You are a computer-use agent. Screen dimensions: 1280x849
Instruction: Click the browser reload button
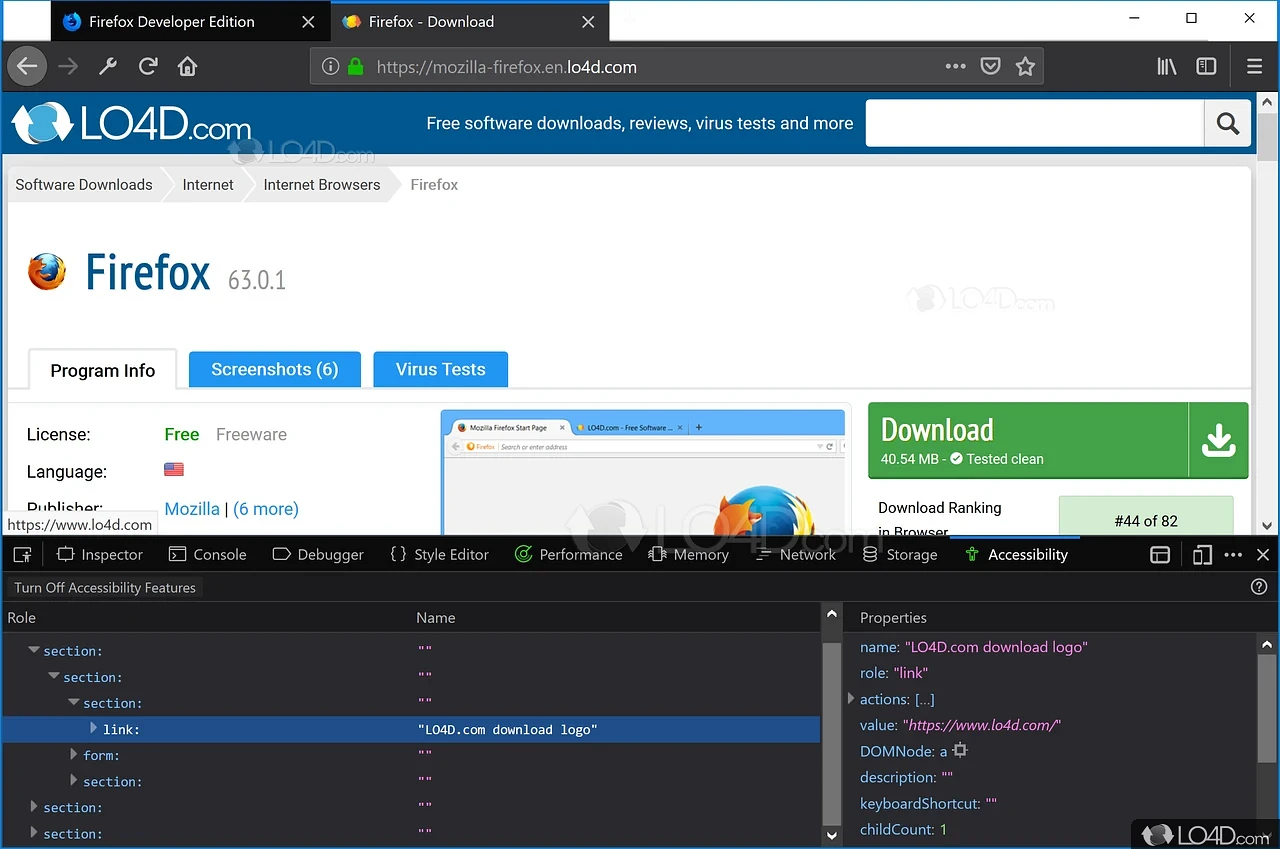click(x=148, y=67)
